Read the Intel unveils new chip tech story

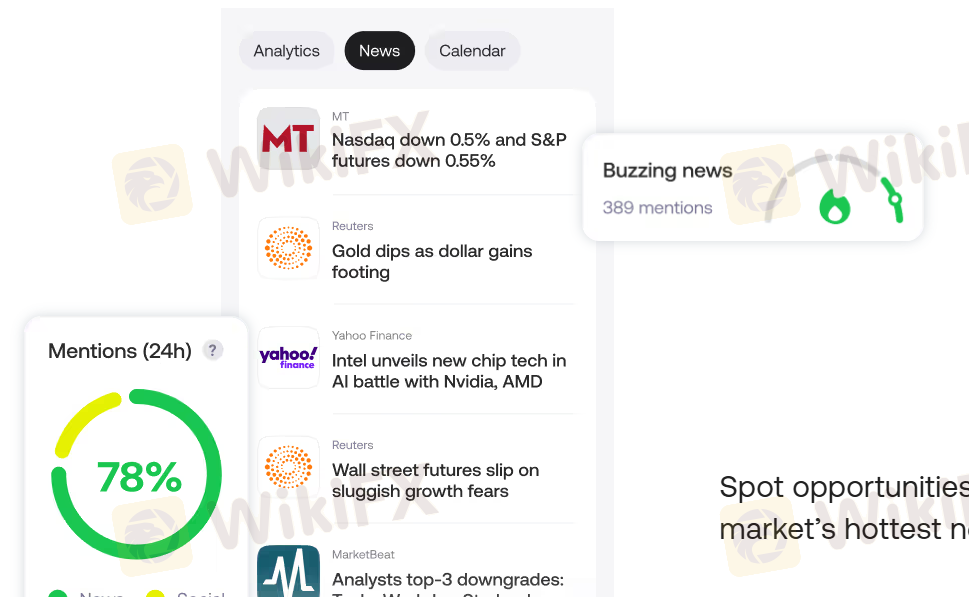[x=449, y=371]
